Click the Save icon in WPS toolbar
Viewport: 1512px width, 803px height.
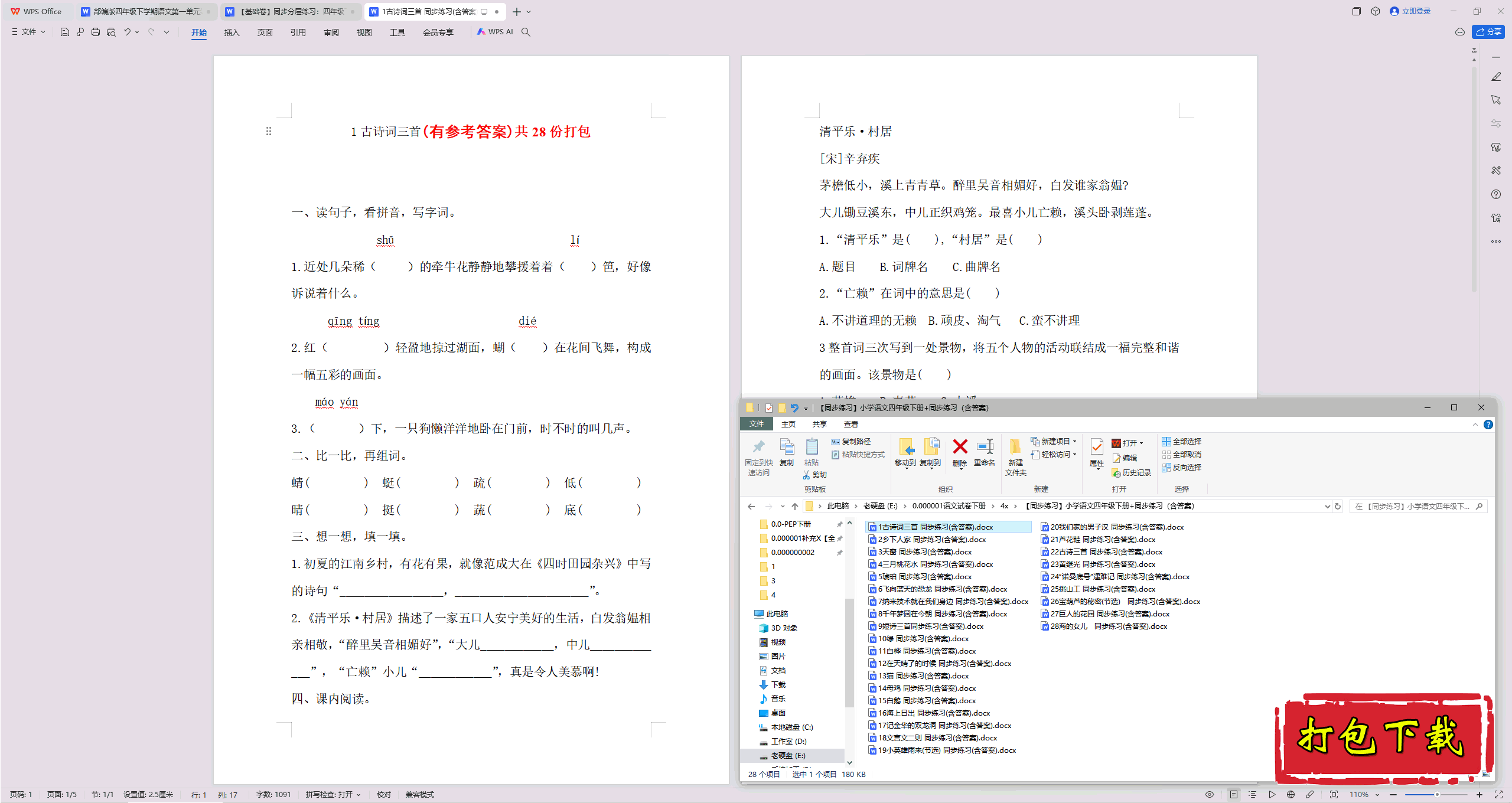click(x=65, y=32)
